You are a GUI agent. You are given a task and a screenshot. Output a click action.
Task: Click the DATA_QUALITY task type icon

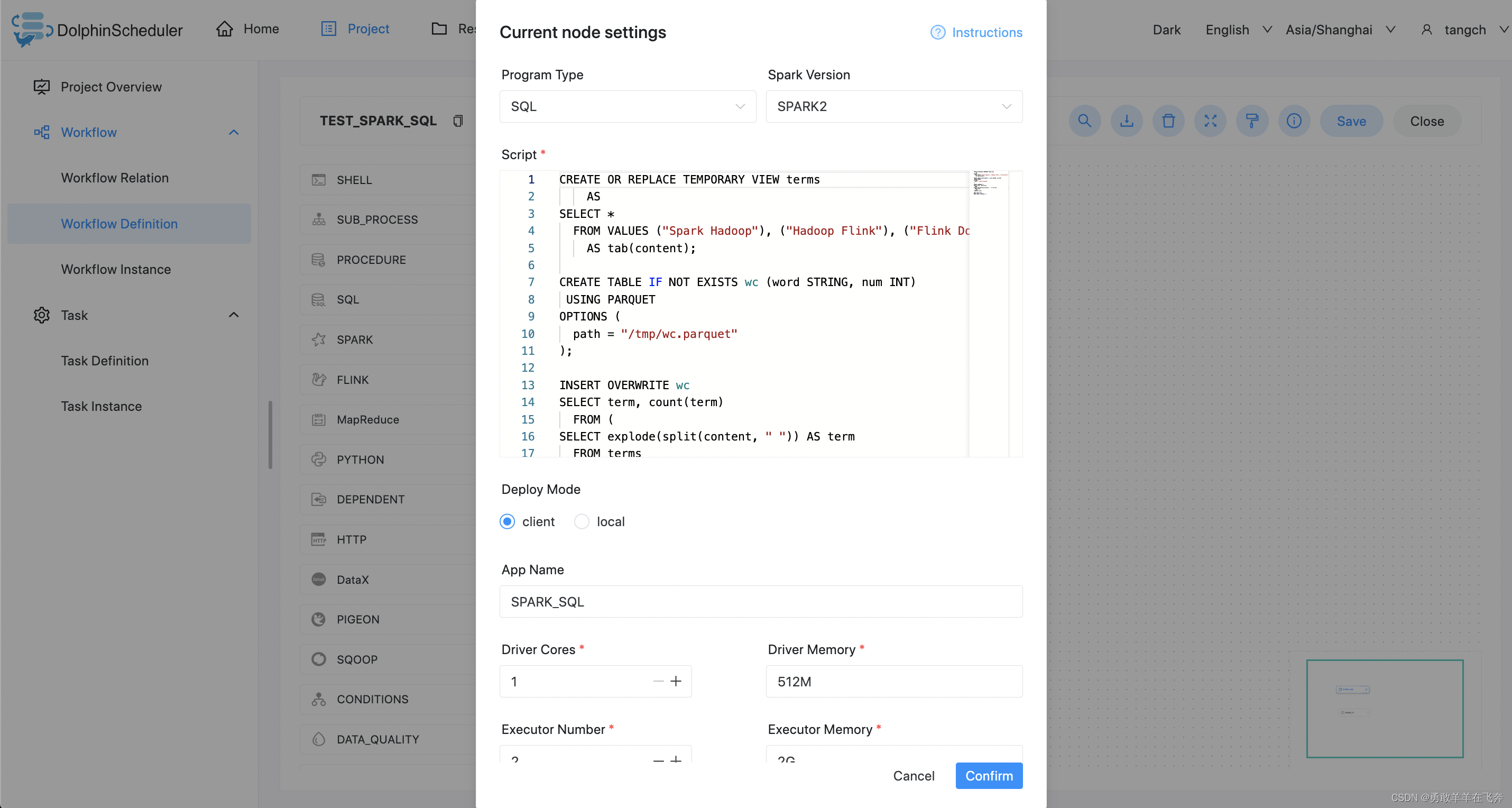tap(320, 739)
